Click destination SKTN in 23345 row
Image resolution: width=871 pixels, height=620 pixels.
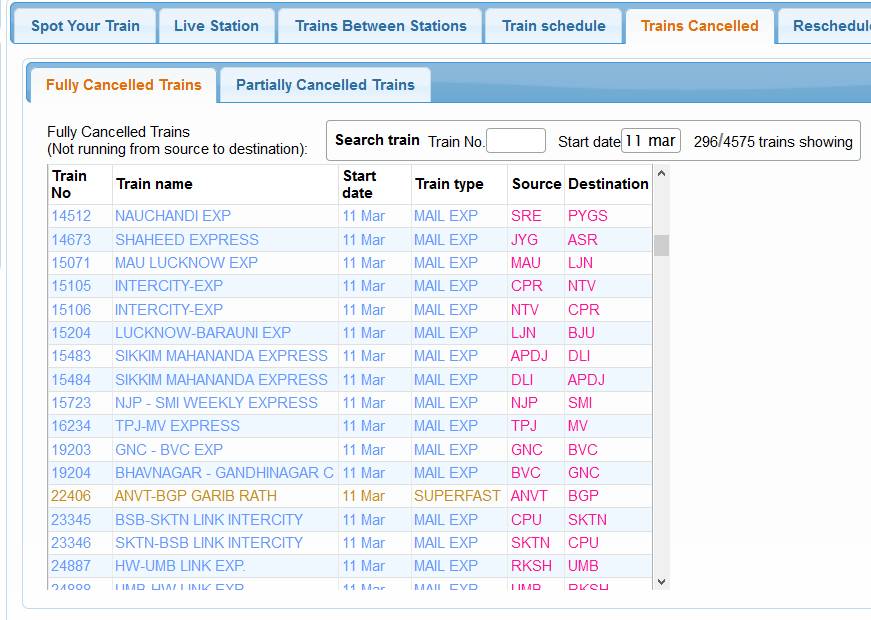click(587, 520)
